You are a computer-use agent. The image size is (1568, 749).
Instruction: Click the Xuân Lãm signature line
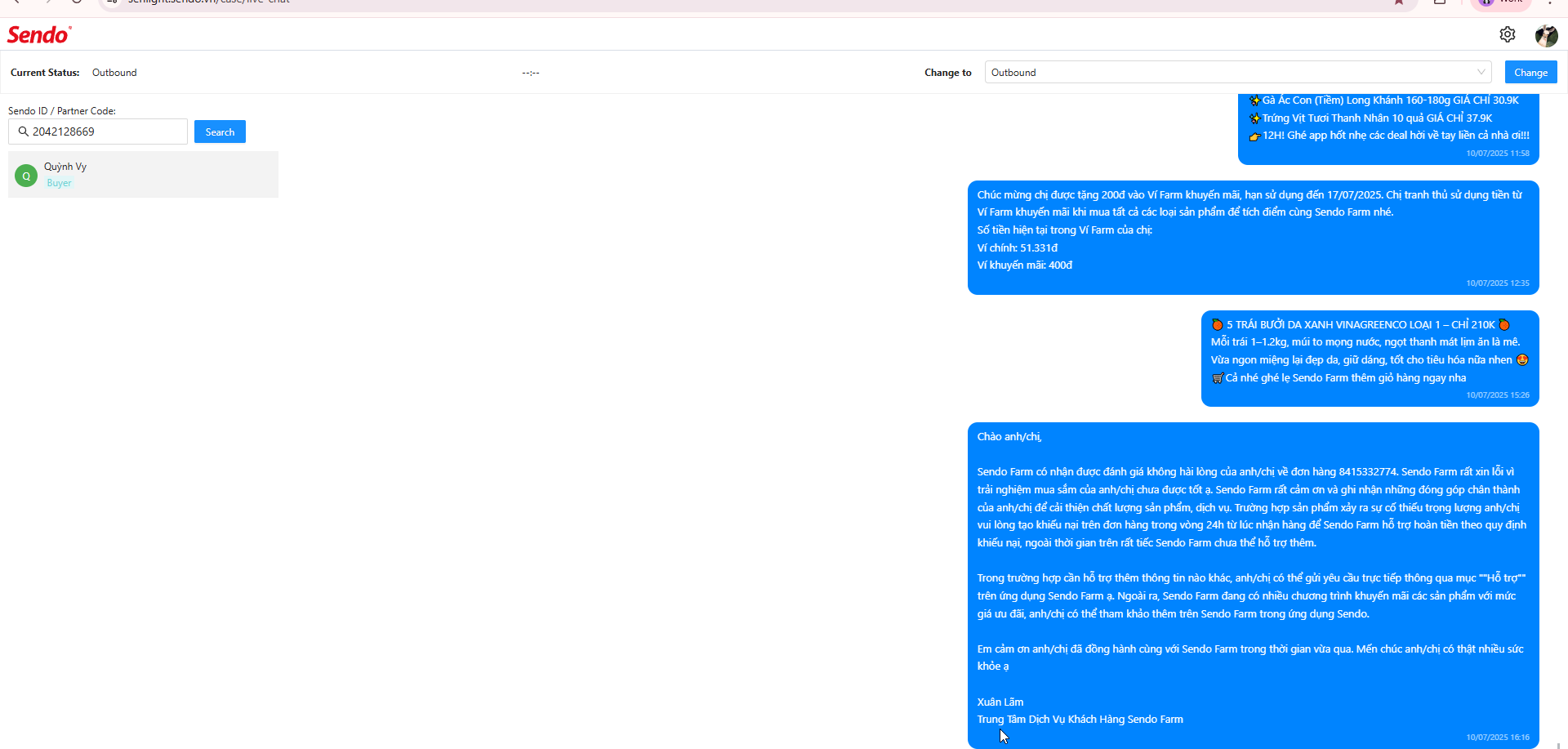pyautogui.click(x=1000, y=702)
